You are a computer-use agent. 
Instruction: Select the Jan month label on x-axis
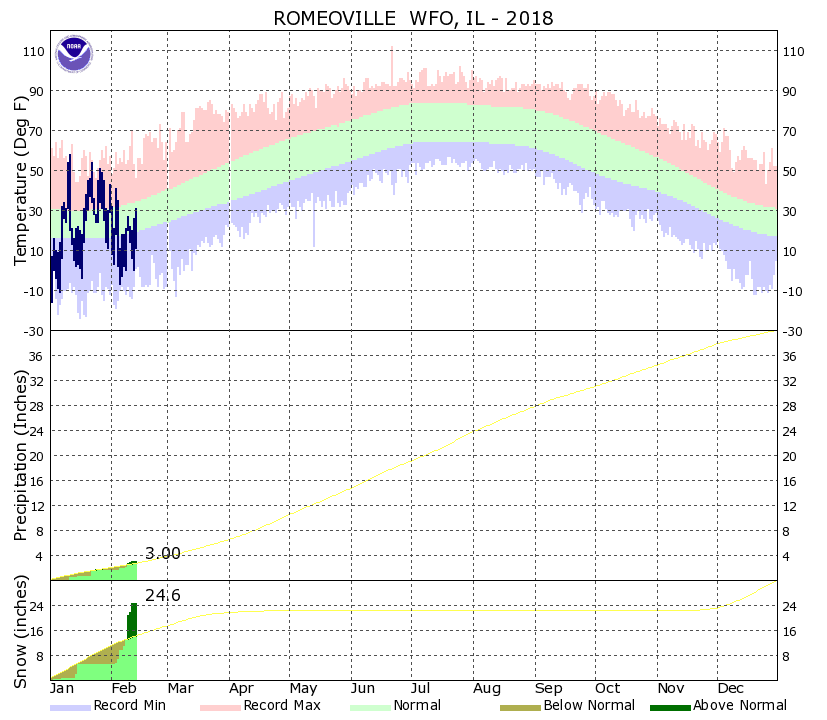click(62, 689)
